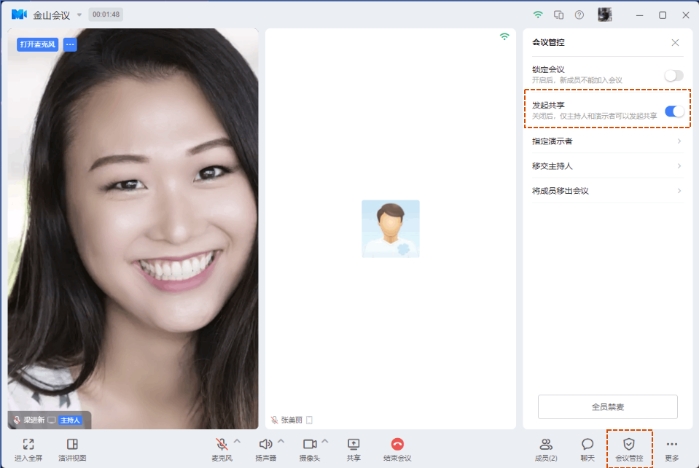Enter fullscreen with 进入全屏 icon
This screenshot has height=468, width=699.
(28, 444)
